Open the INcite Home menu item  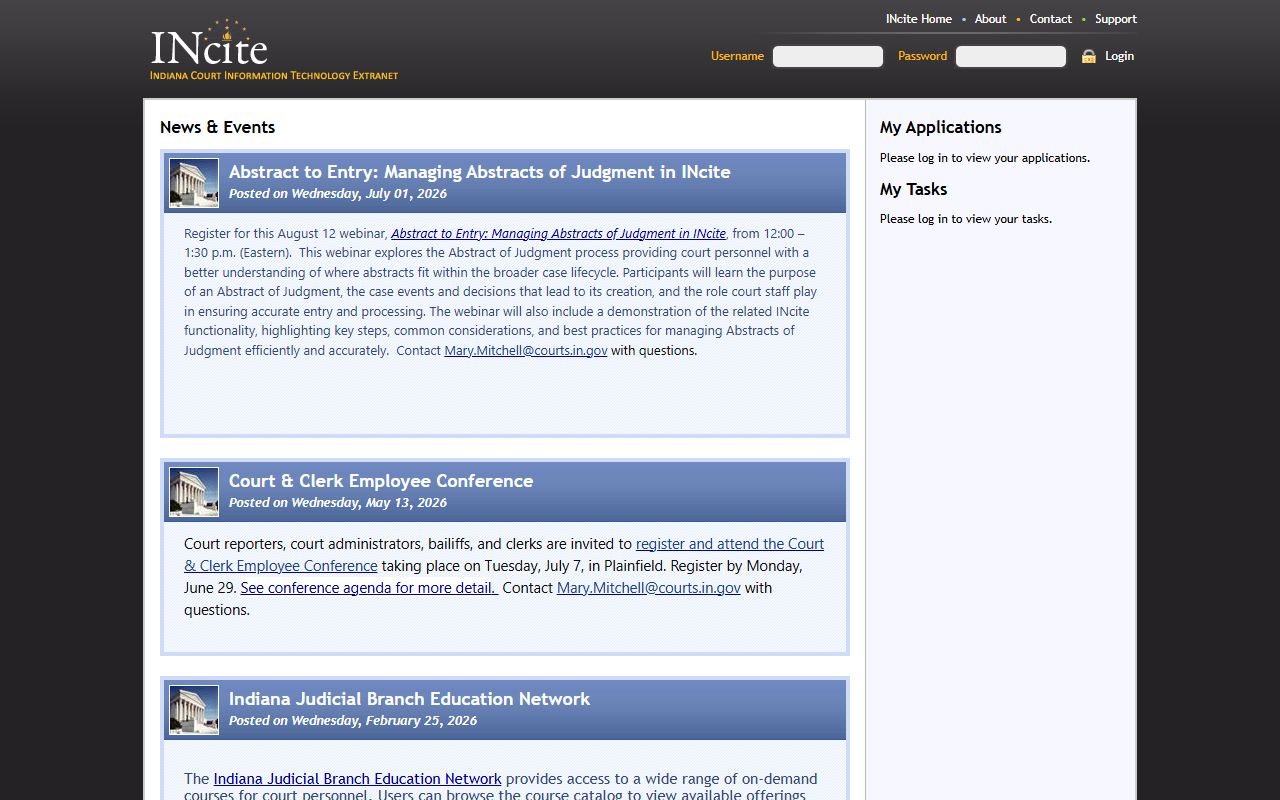click(x=919, y=19)
